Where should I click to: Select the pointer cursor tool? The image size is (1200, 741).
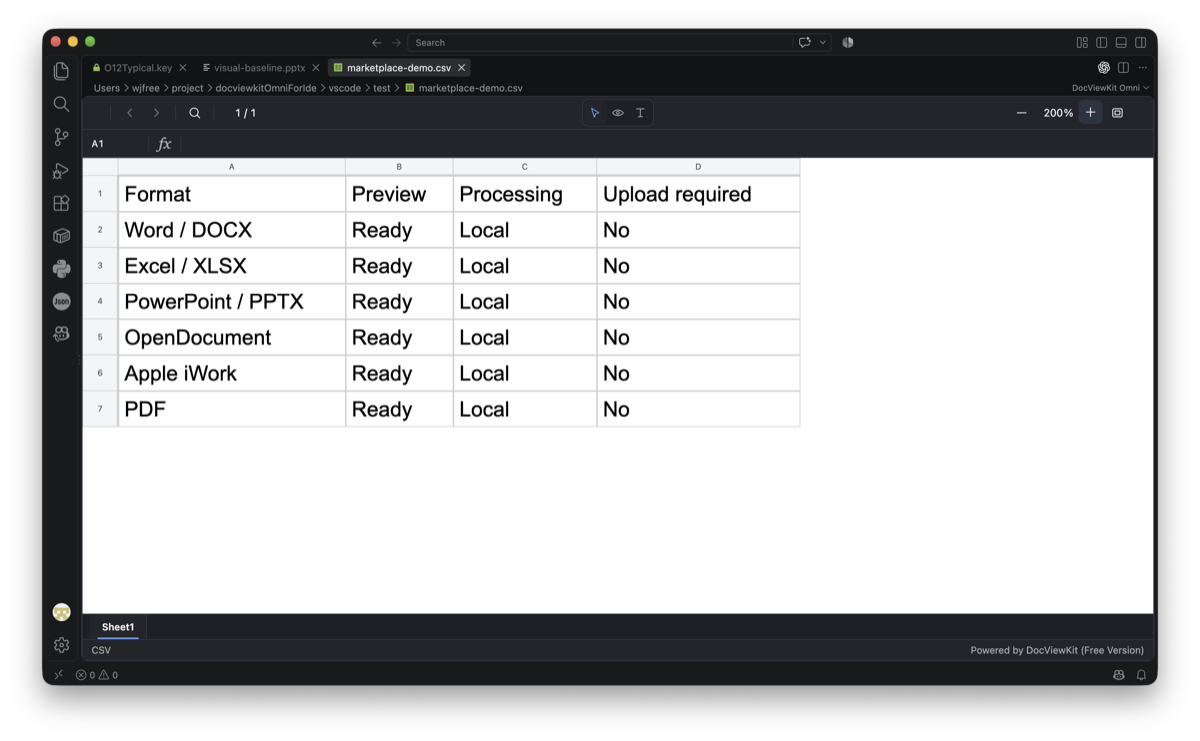tap(595, 113)
